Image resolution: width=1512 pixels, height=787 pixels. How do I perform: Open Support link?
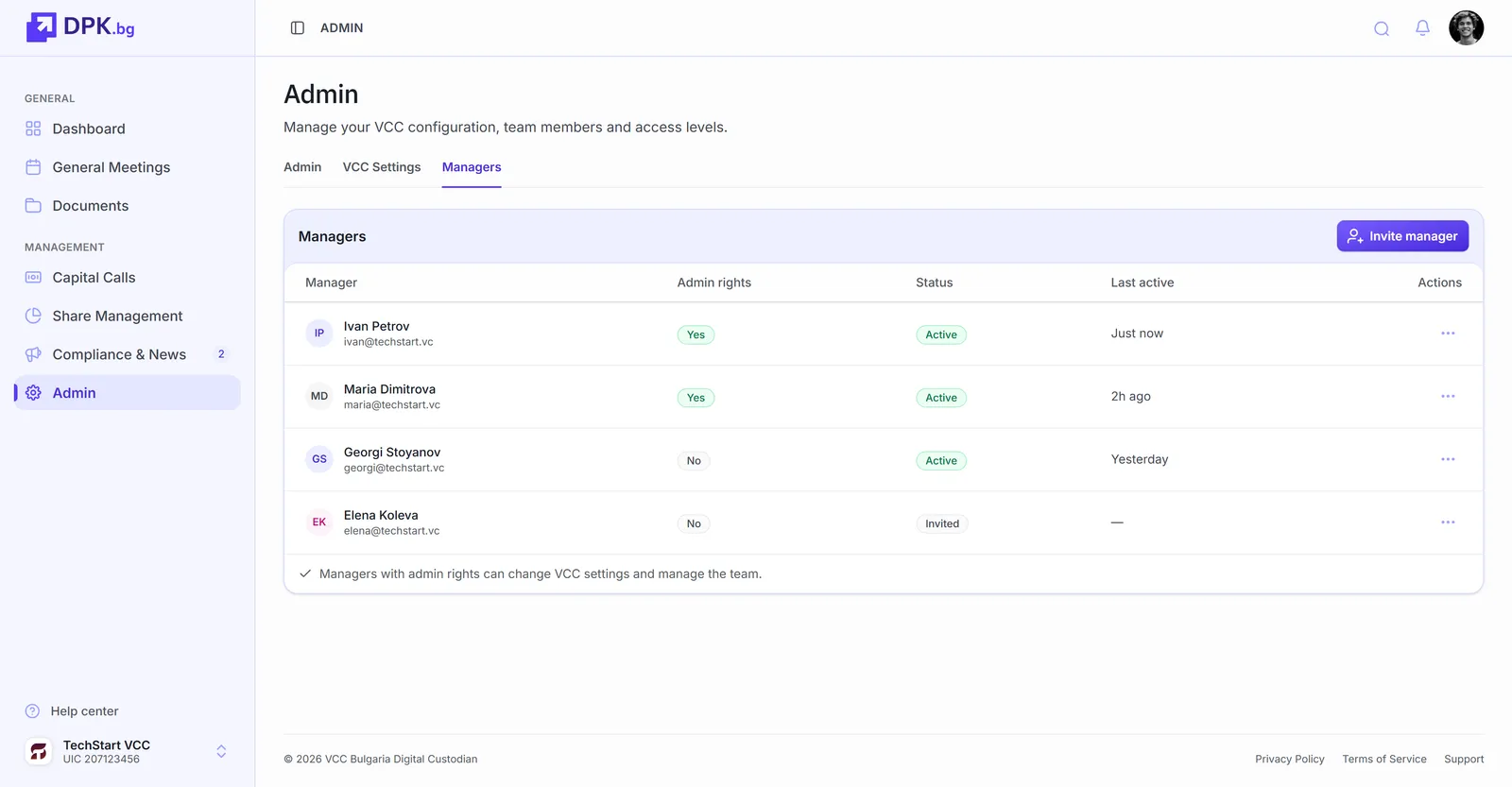(x=1464, y=759)
